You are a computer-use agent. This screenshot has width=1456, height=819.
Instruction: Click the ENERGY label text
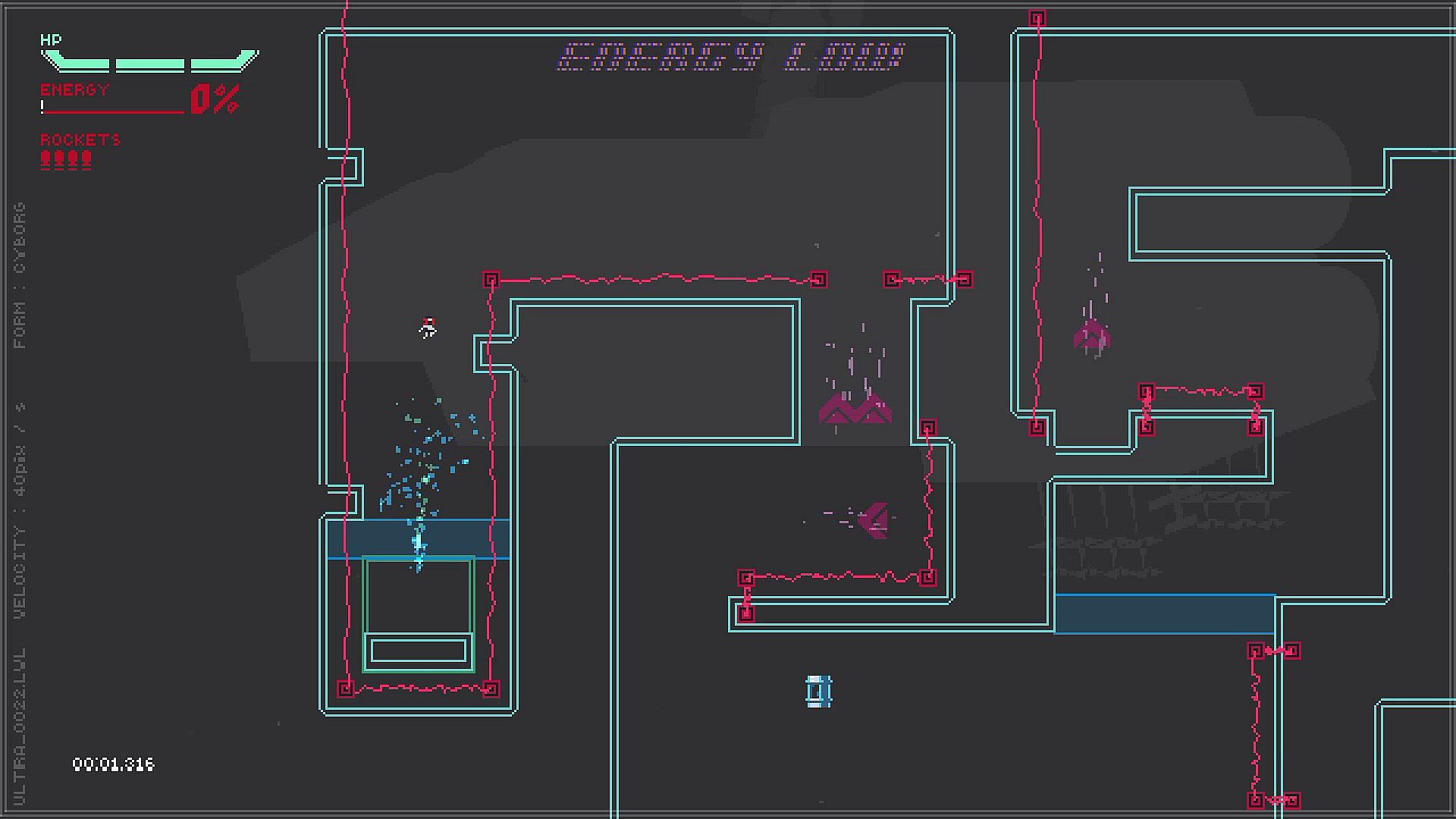(x=74, y=89)
